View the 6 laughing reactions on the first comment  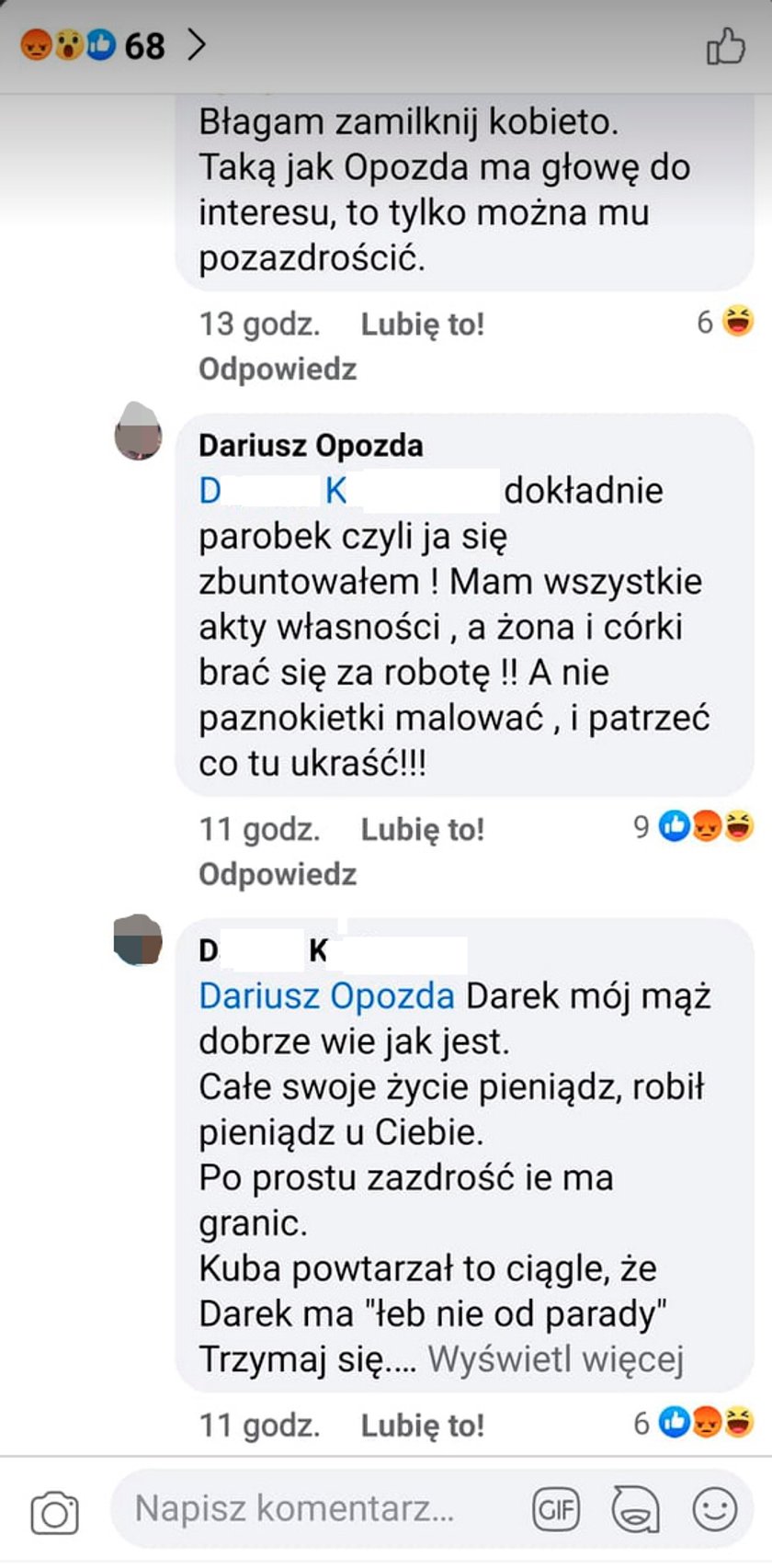pyautogui.click(x=726, y=322)
